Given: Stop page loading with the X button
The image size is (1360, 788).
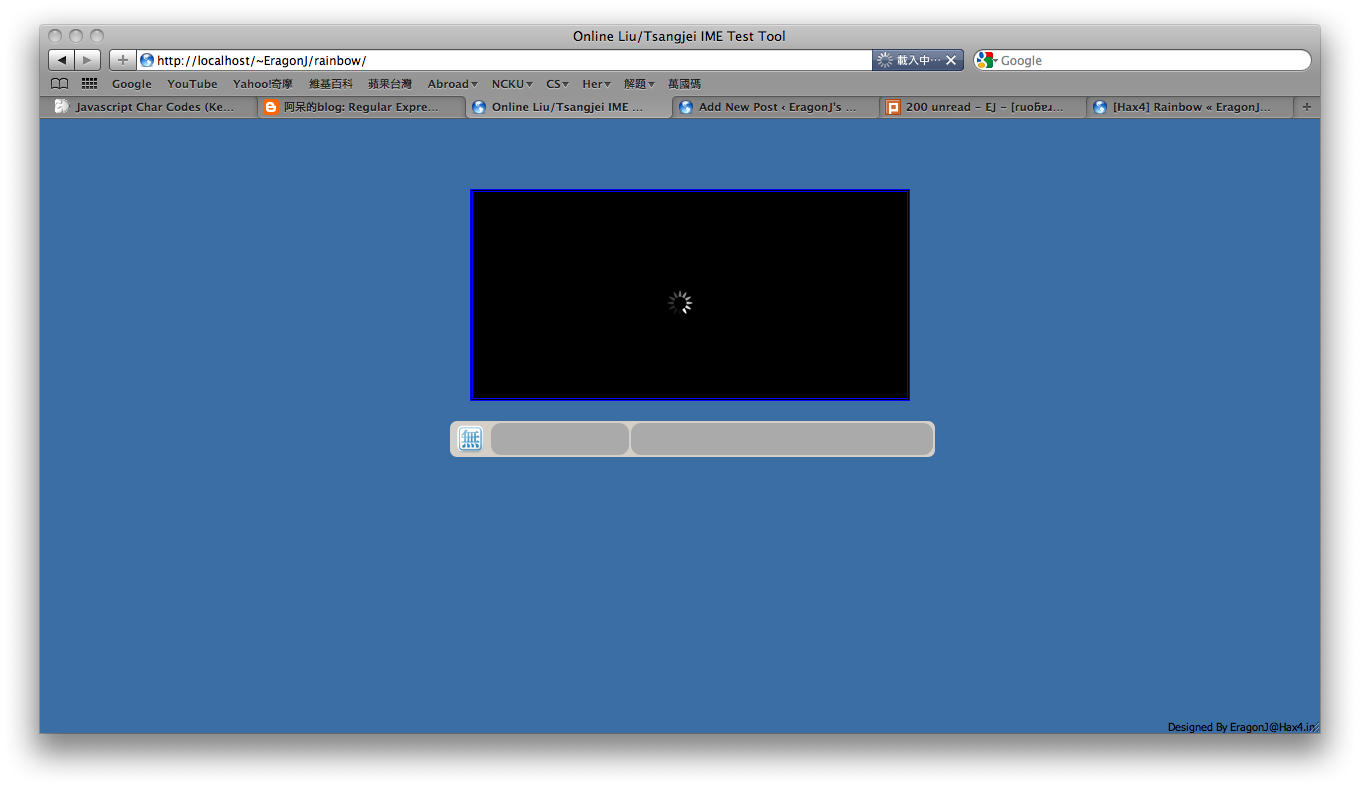Looking at the screenshot, I should (951, 60).
